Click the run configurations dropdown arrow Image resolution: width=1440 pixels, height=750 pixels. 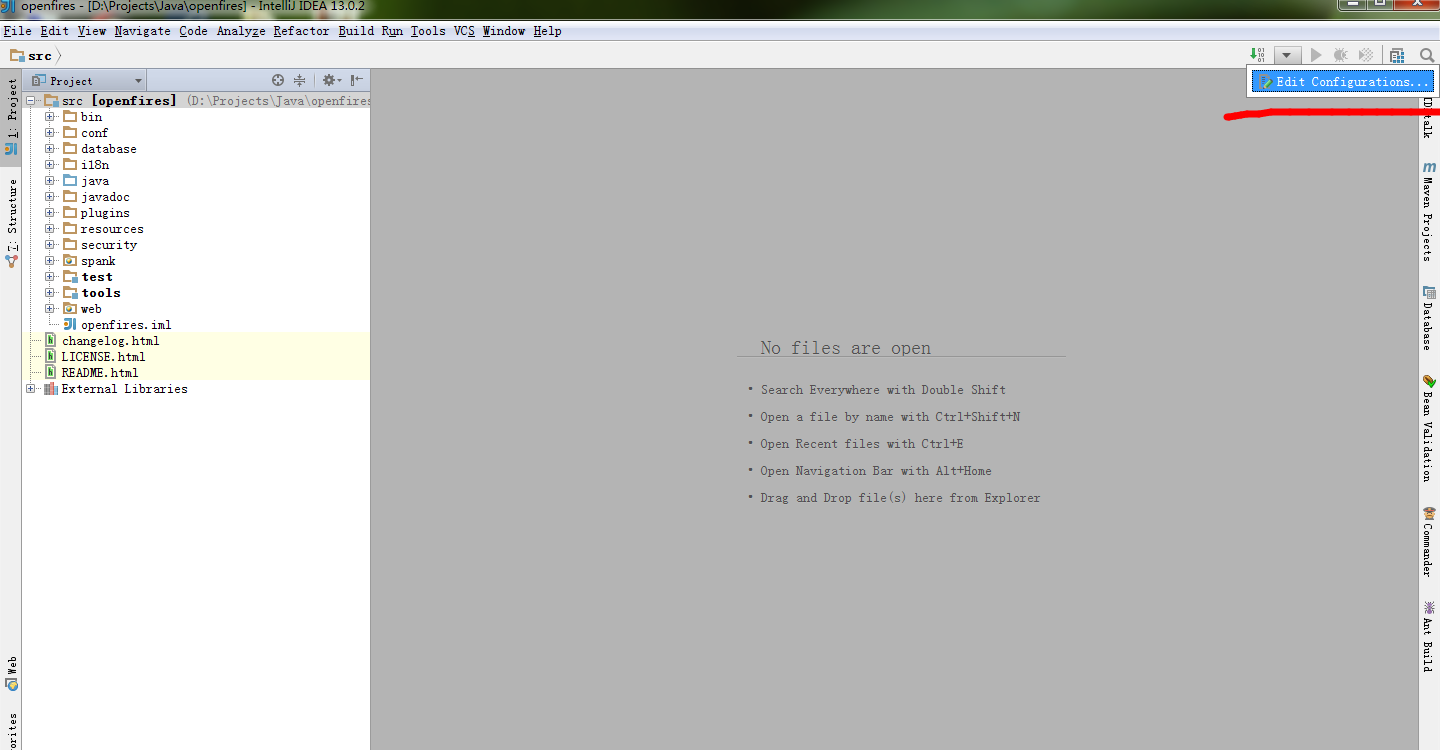[x=1287, y=54]
